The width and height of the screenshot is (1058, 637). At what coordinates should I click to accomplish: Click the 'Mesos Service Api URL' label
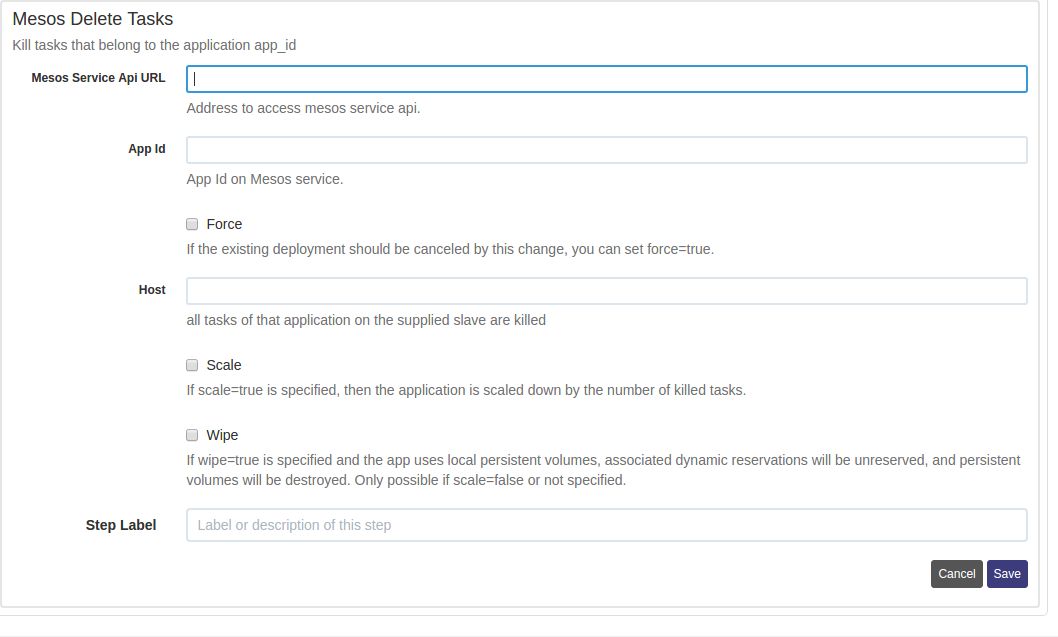pos(99,78)
